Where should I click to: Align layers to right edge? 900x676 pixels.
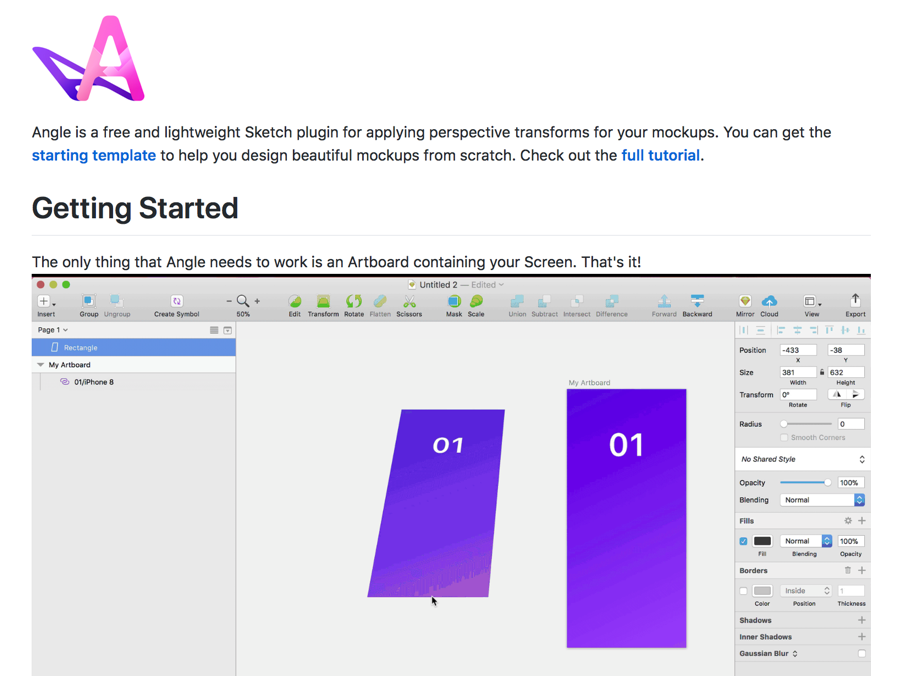813,330
